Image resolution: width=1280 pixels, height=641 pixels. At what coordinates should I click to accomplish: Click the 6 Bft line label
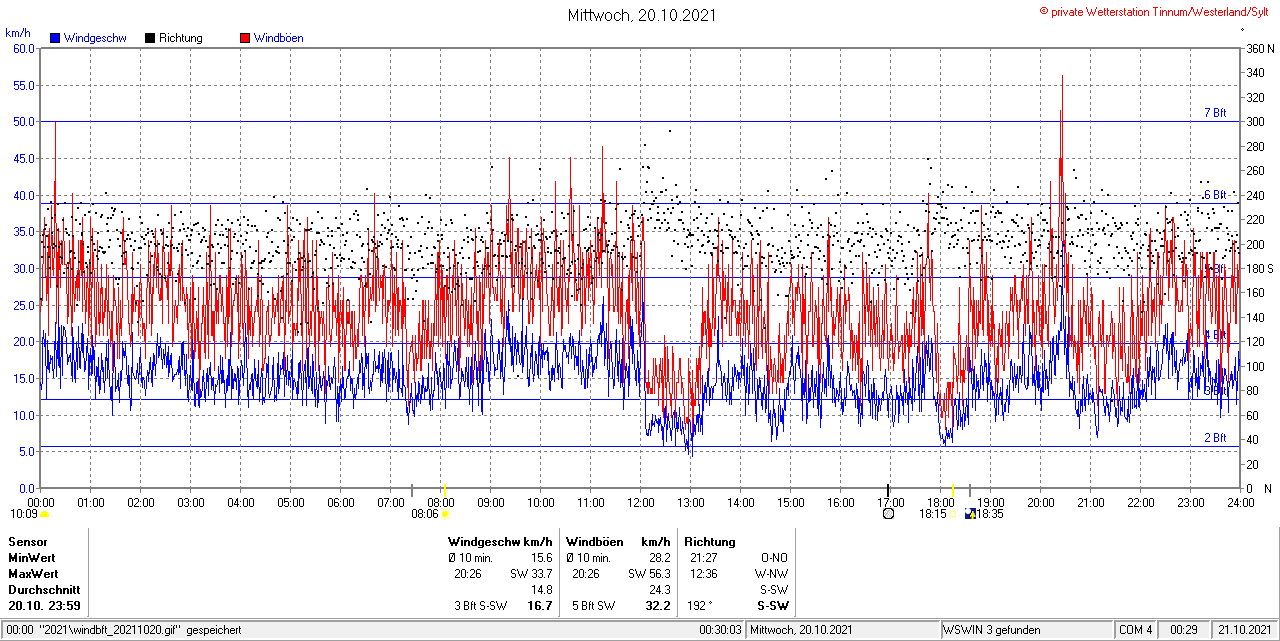(1215, 195)
